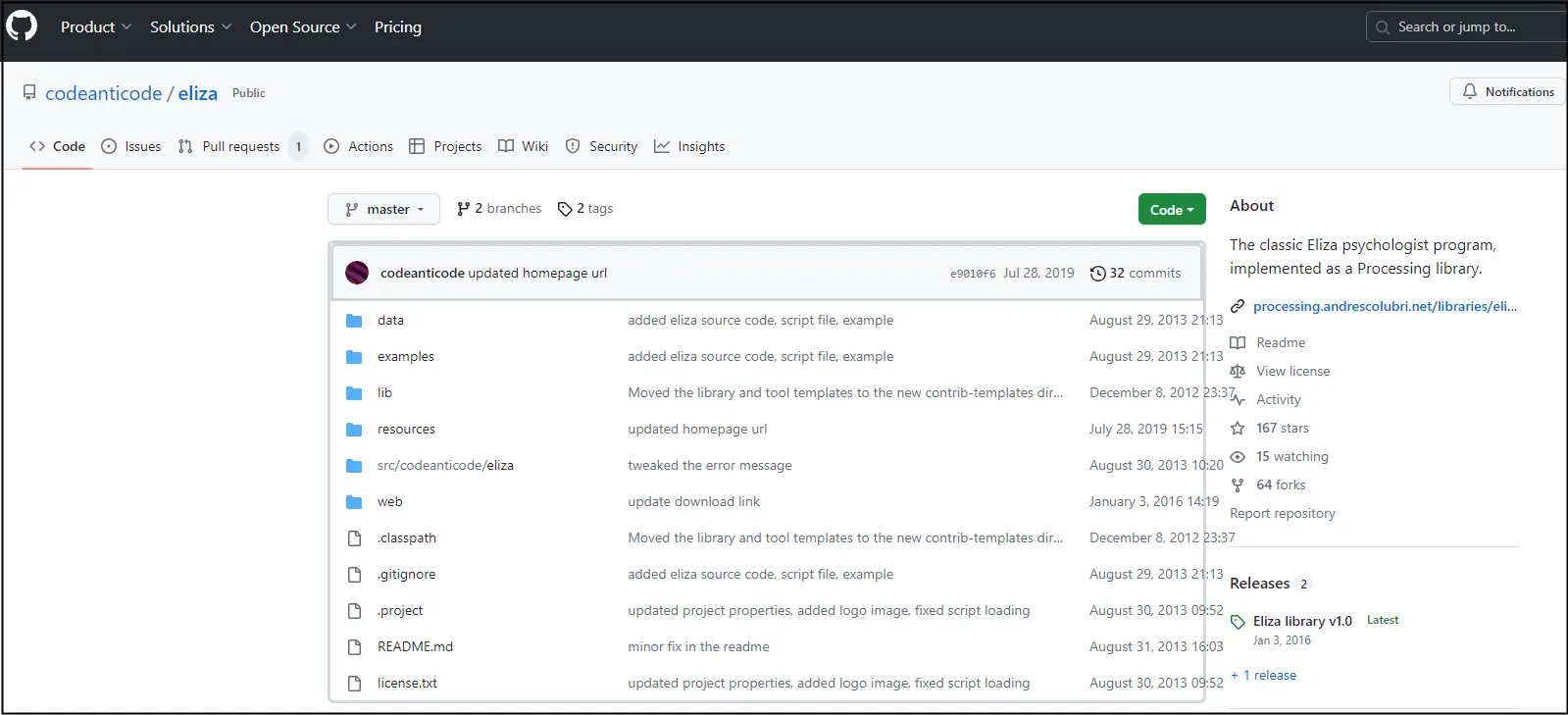Click the folder icon for data

[x=354, y=321]
